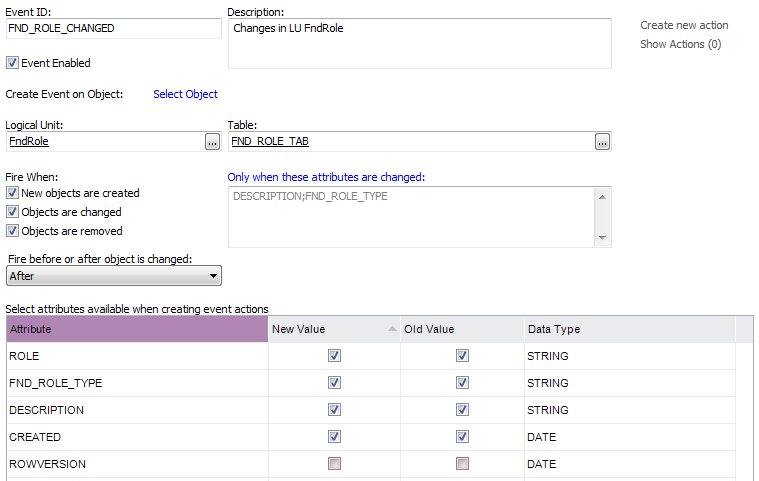Toggle Objects are changed checkbox
Image resolution: width=759 pixels, height=481 pixels.
click(13, 212)
